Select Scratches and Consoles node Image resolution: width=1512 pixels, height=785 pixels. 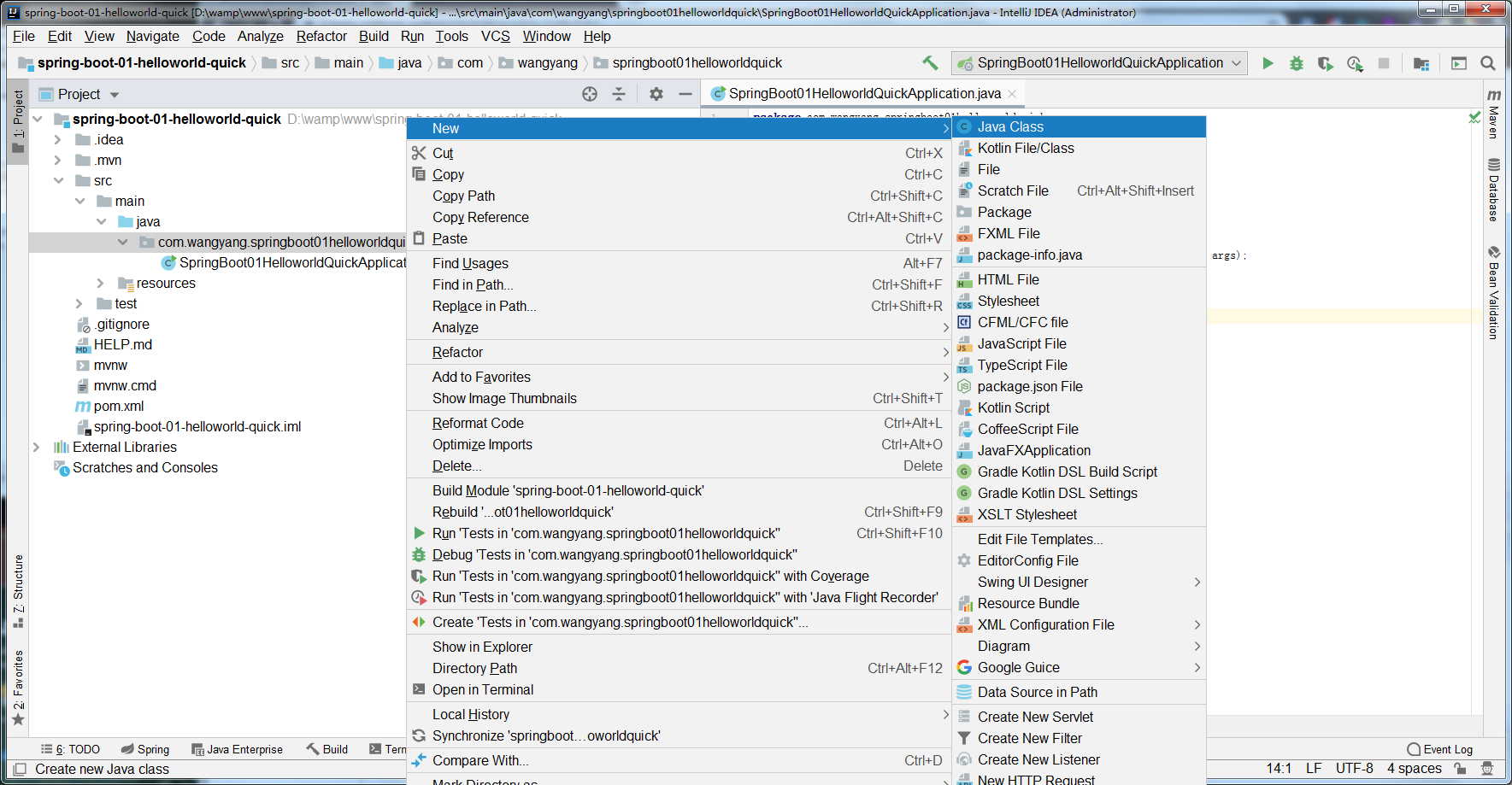(x=145, y=467)
